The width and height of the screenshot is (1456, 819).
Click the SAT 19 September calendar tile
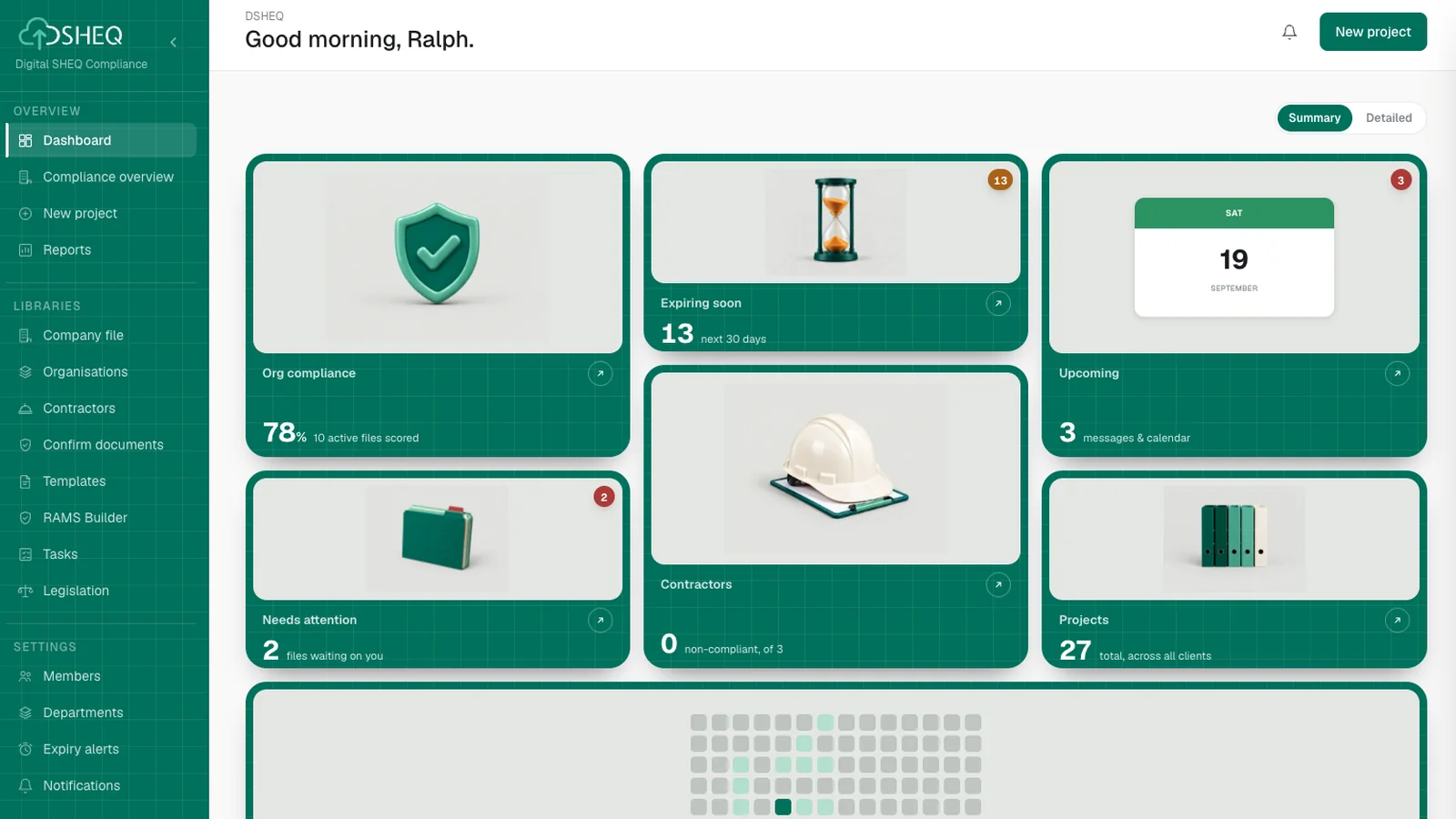tap(1234, 258)
